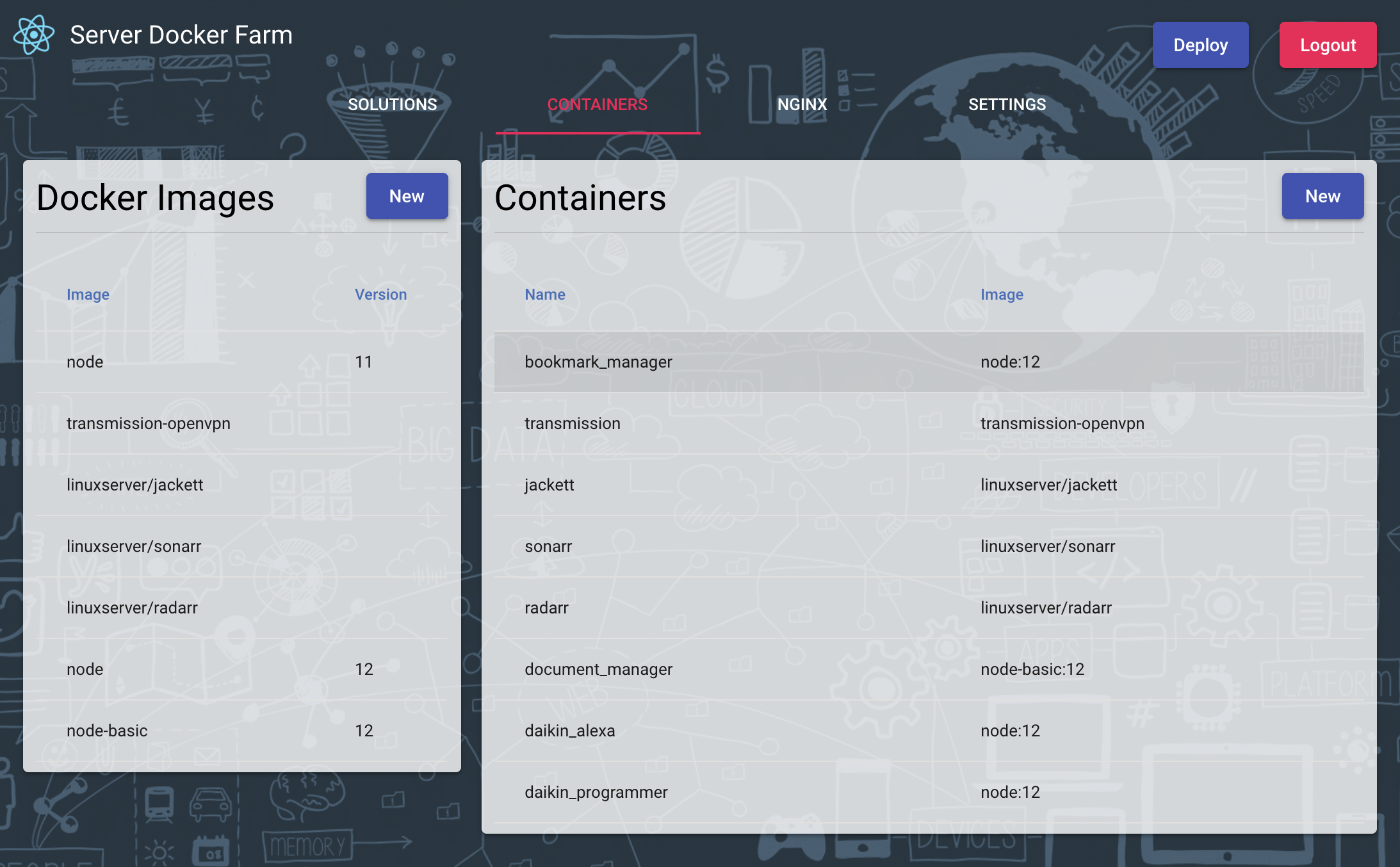Screen dimensions: 1400x867
Task: Switch to the NGINX tab
Action: (802, 104)
